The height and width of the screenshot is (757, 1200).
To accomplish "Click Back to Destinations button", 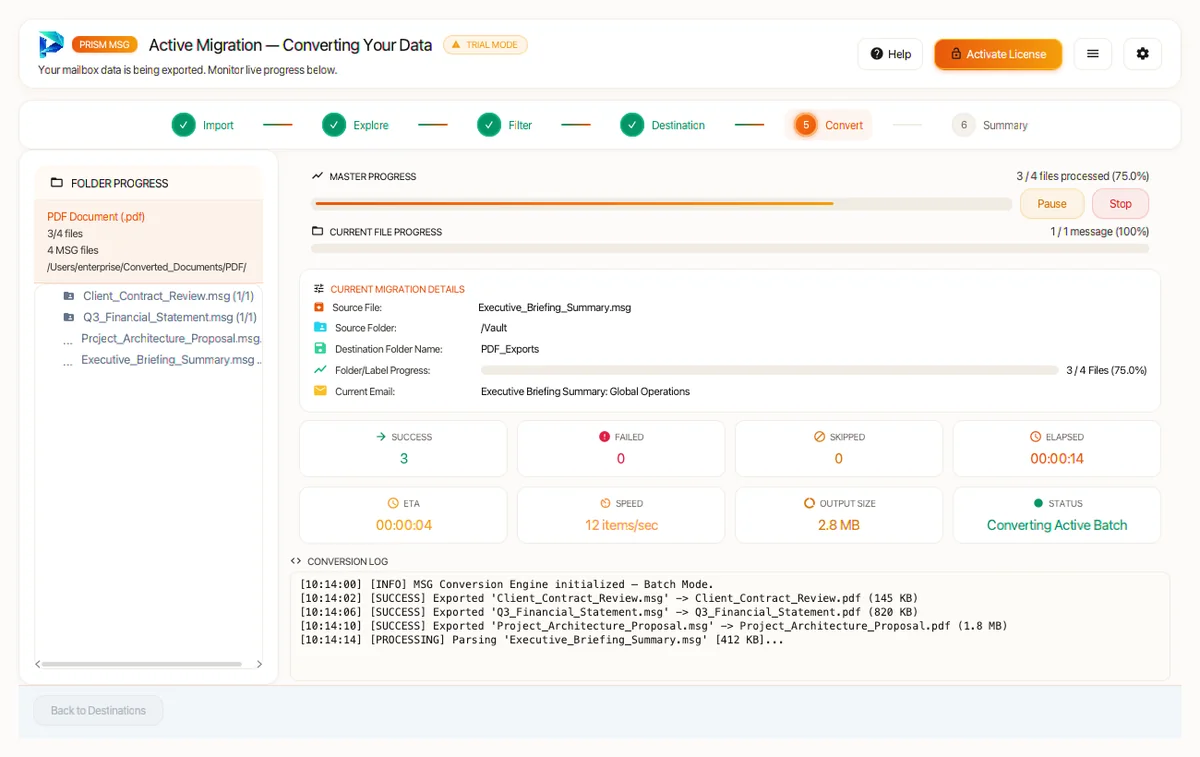I will click(98, 710).
